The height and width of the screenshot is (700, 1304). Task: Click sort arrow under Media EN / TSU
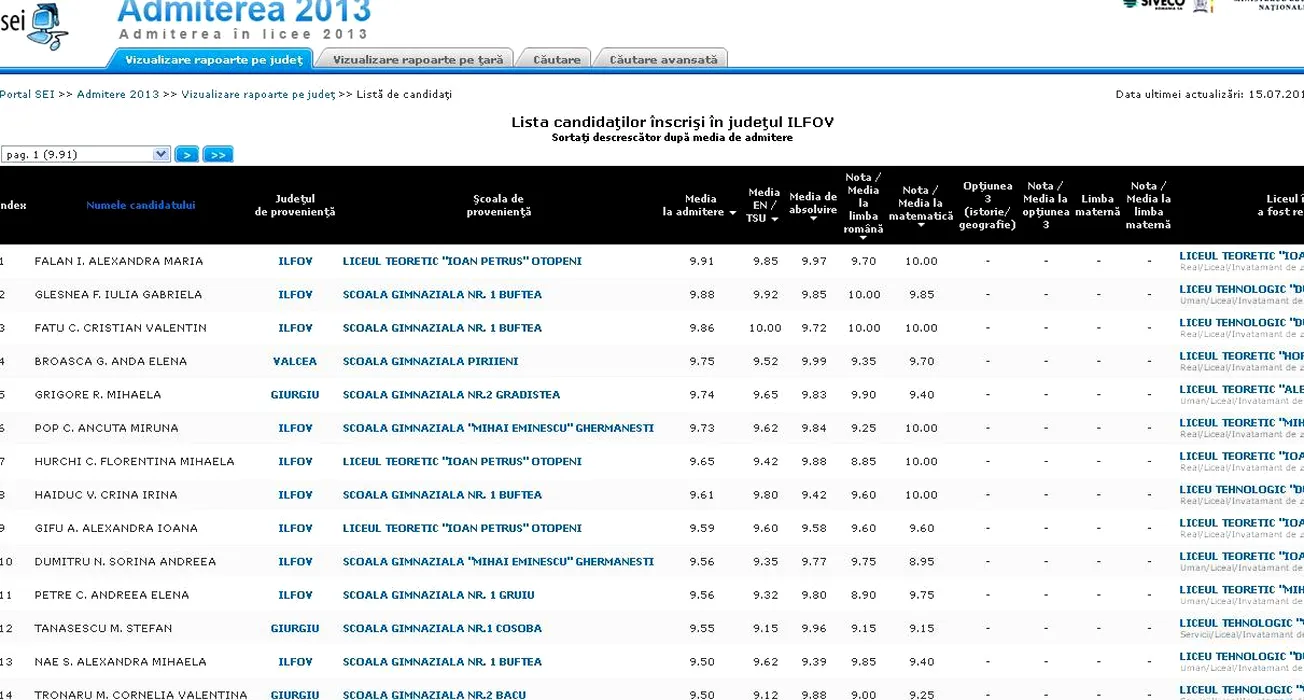pos(774,219)
